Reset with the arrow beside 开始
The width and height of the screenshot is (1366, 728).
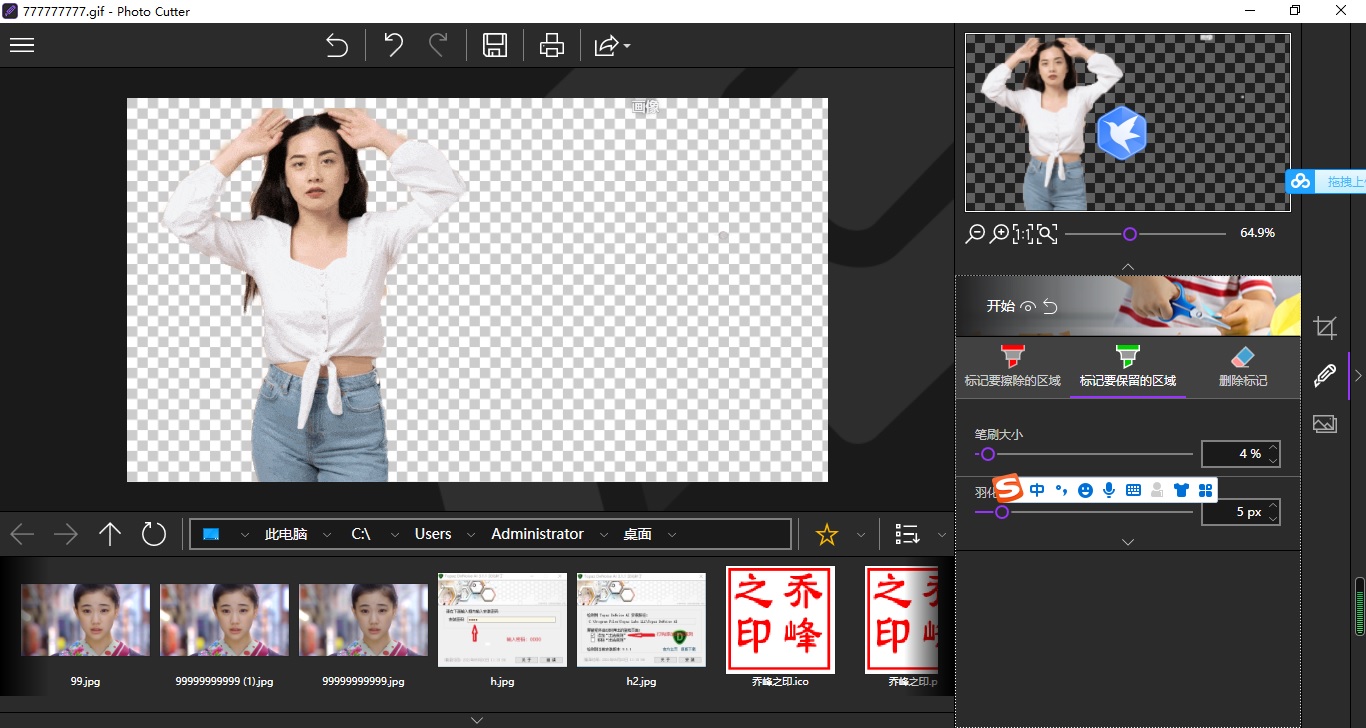coord(1051,306)
